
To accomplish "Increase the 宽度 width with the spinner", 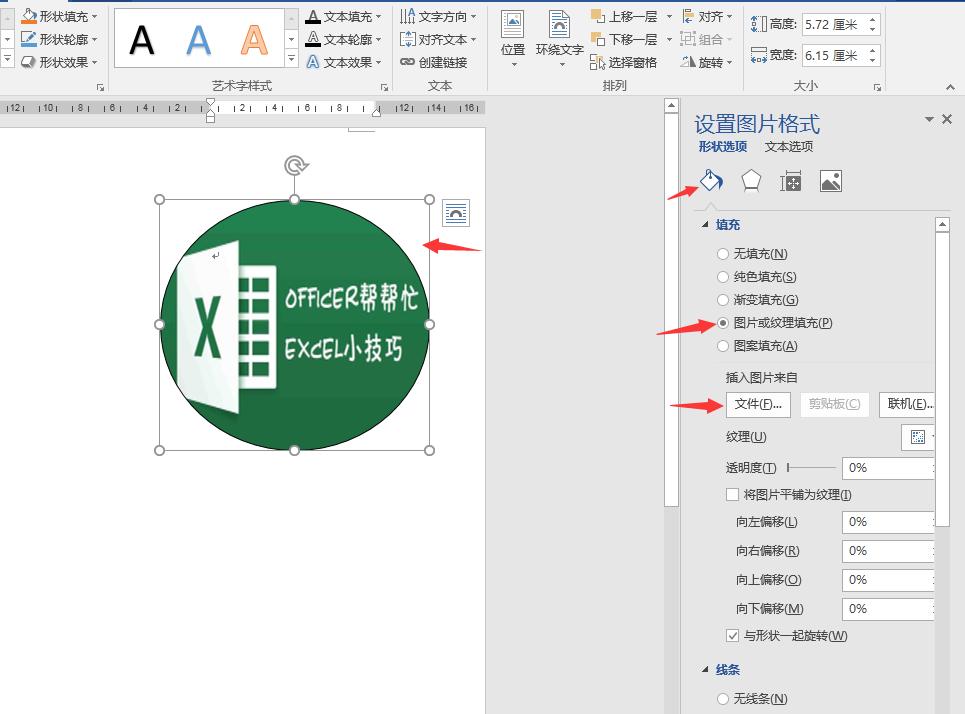I will point(873,51).
